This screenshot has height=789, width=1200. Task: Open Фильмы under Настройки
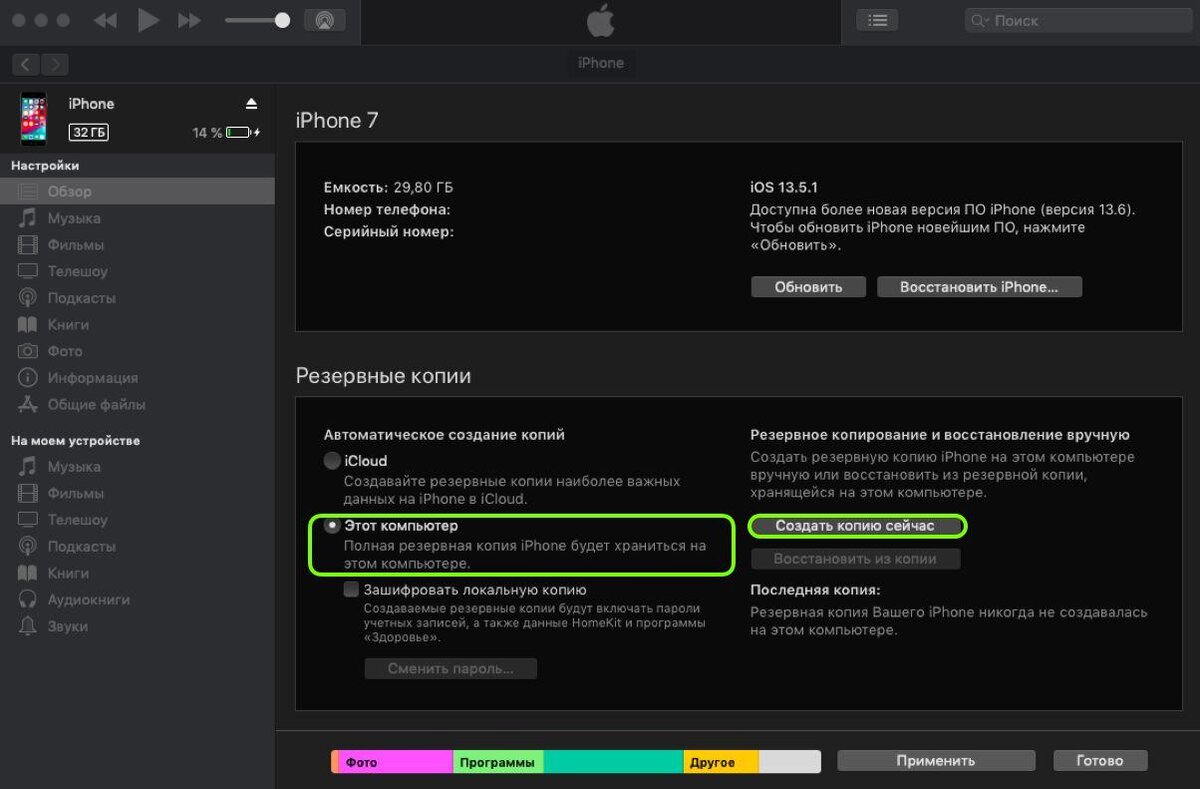click(x=137, y=245)
